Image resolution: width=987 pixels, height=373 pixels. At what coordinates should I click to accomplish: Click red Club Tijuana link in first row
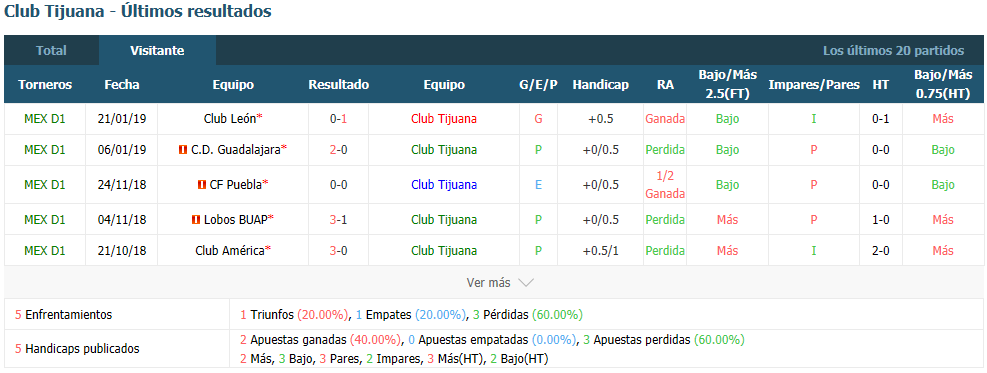click(x=444, y=118)
